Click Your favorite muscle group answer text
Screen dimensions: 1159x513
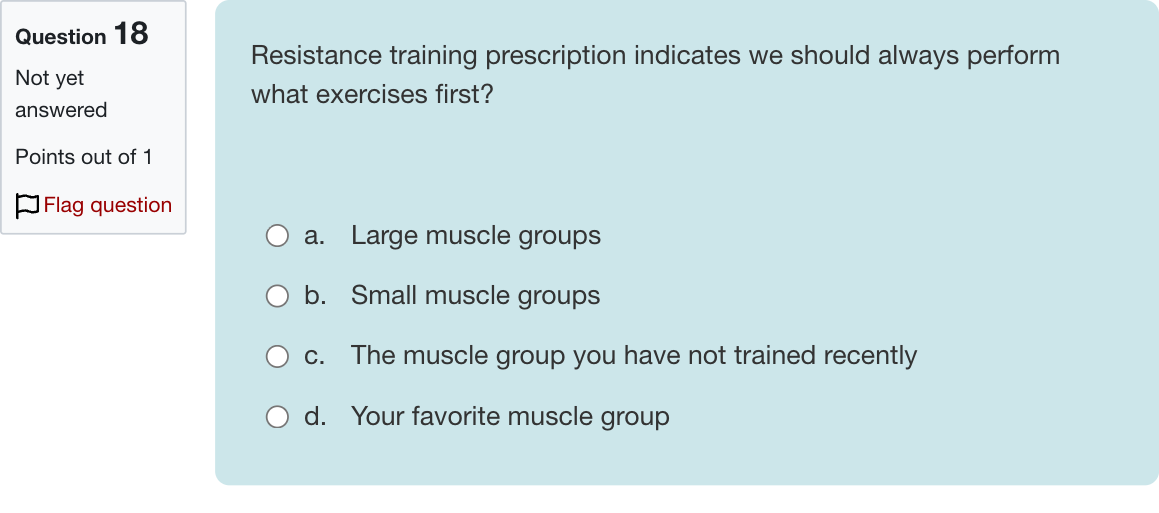[x=510, y=416]
